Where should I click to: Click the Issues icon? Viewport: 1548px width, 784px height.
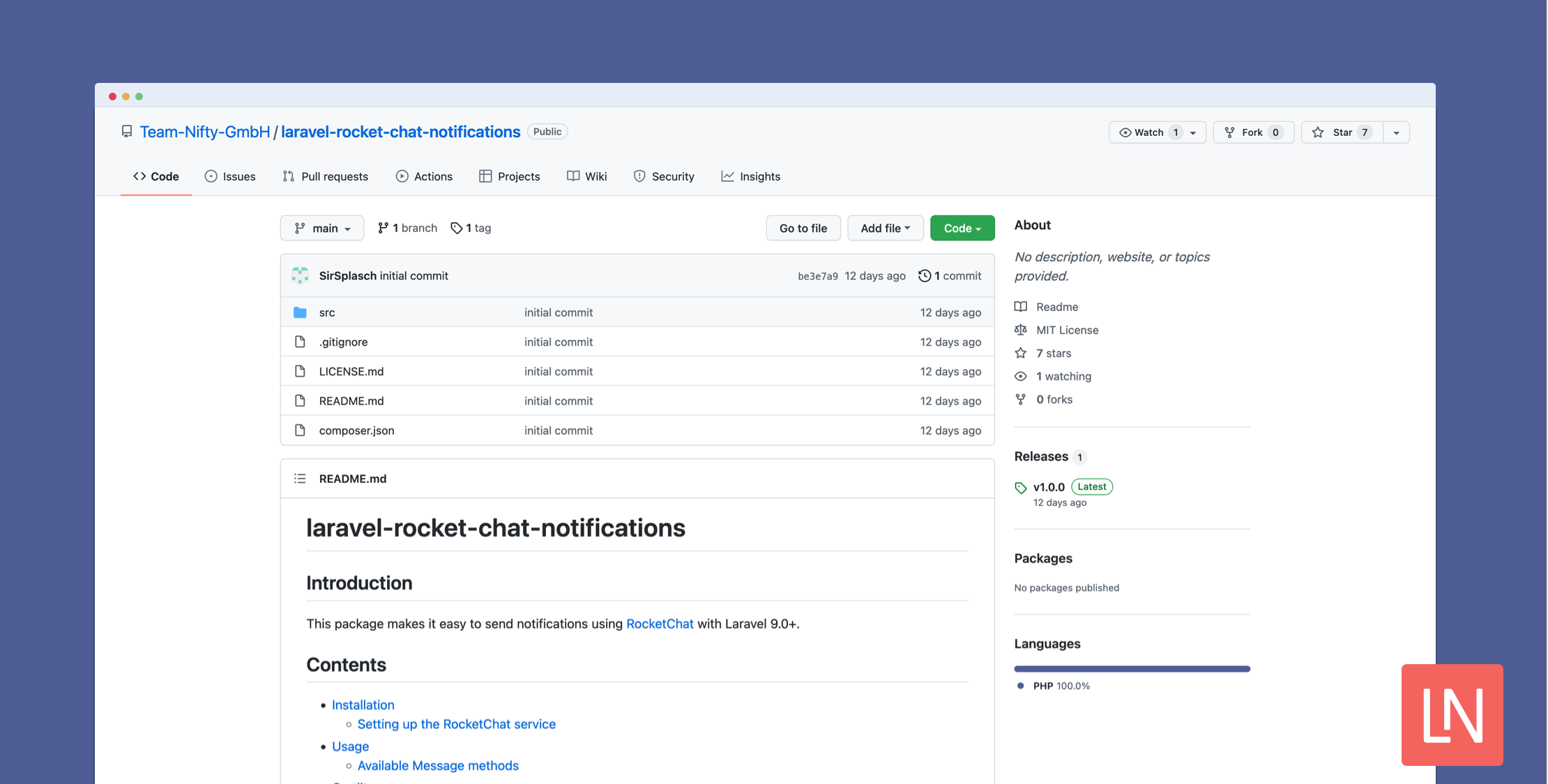210,175
